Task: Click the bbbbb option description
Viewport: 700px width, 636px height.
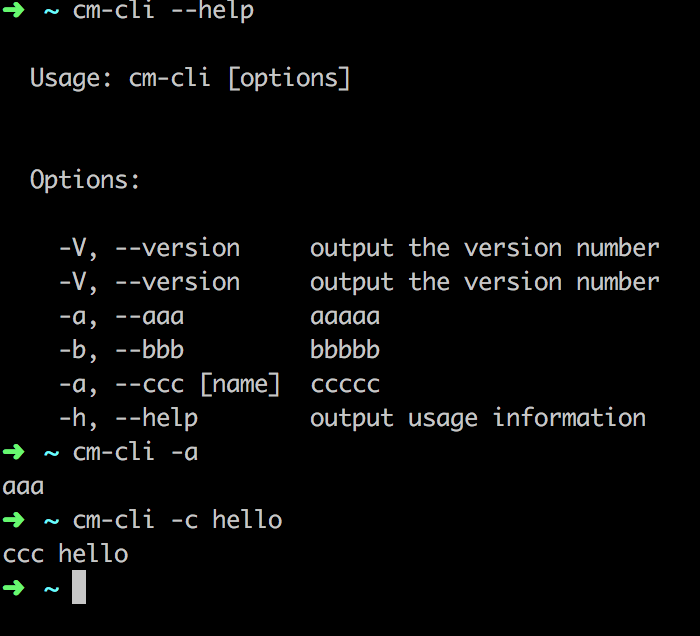Action: [345, 350]
